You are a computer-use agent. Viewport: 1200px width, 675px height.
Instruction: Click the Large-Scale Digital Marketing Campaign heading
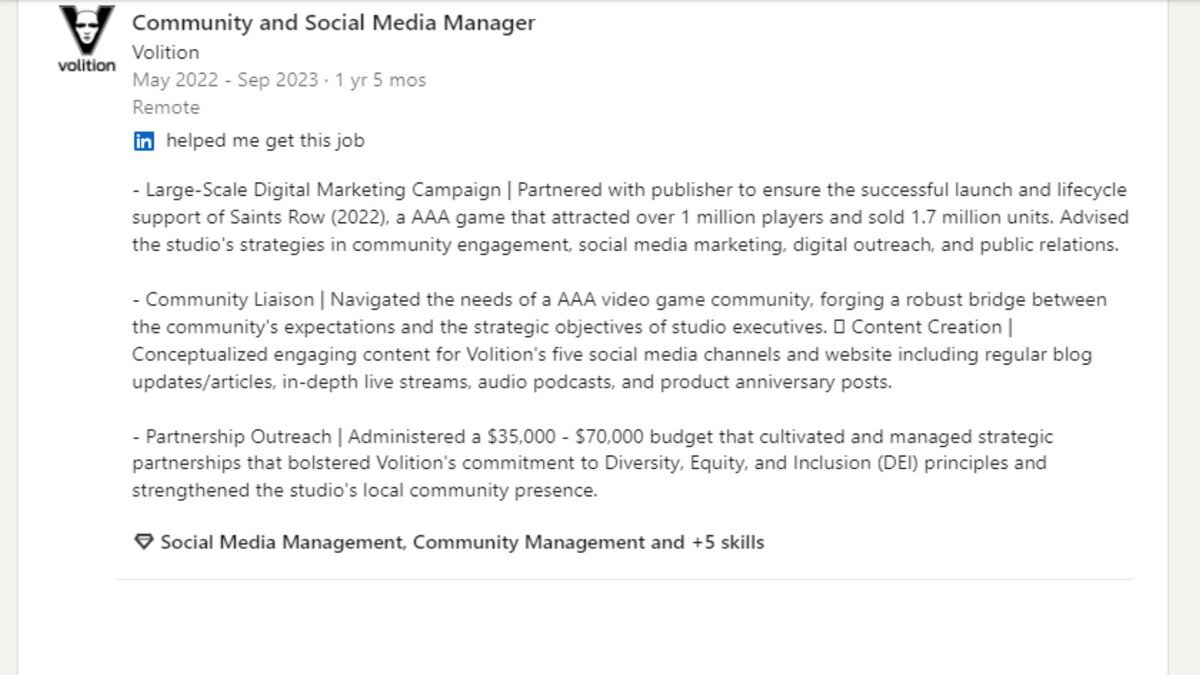point(326,190)
